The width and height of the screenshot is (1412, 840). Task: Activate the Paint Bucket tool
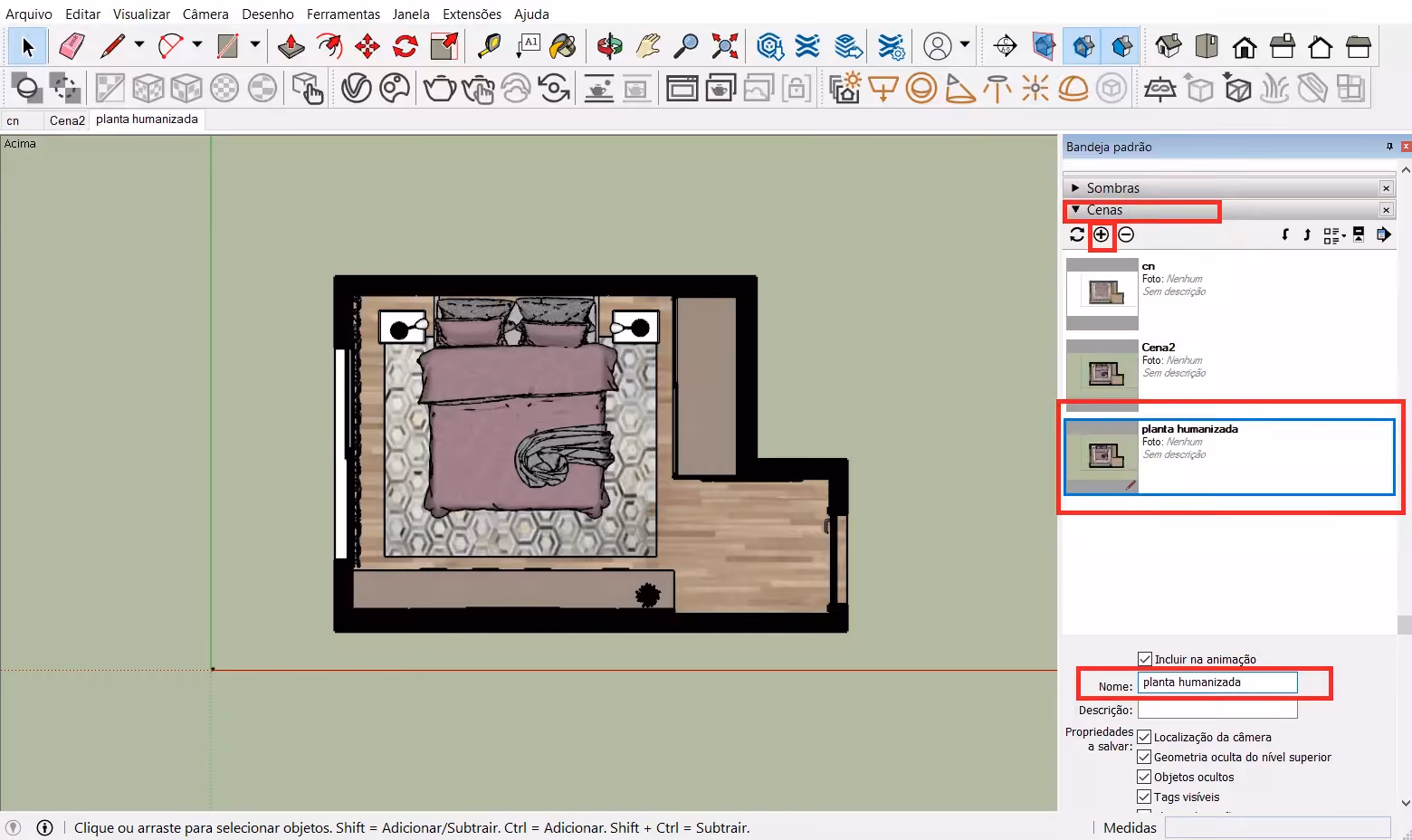[563, 46]
